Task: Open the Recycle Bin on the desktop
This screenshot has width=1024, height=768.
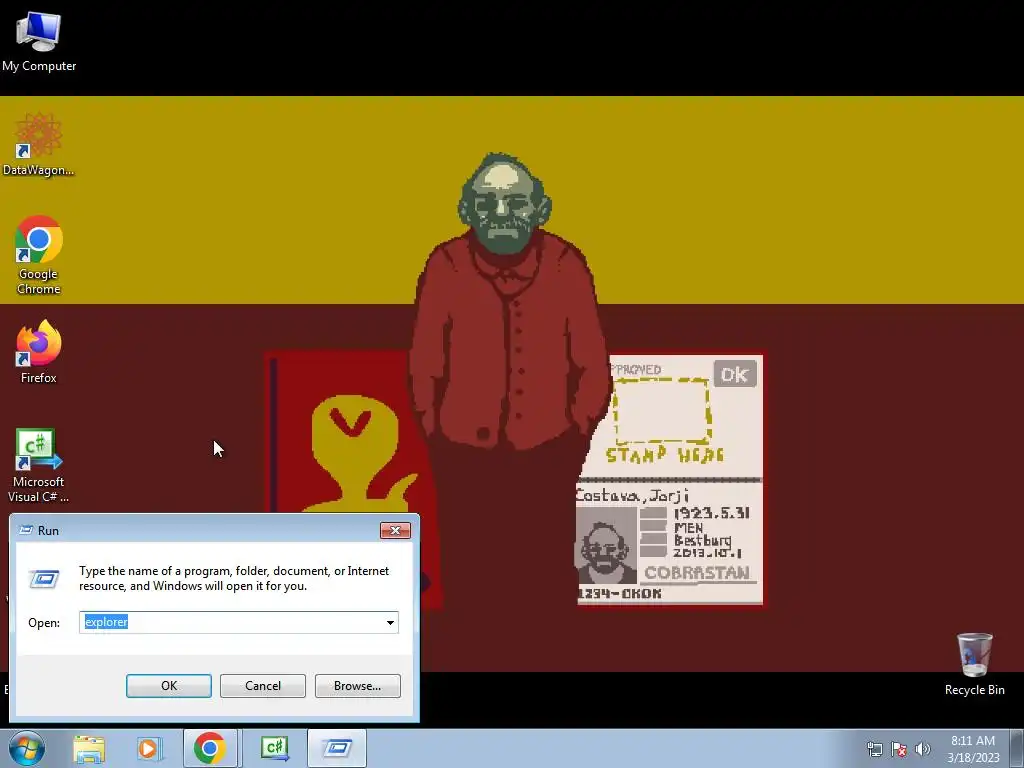Action: coord(974,664)
